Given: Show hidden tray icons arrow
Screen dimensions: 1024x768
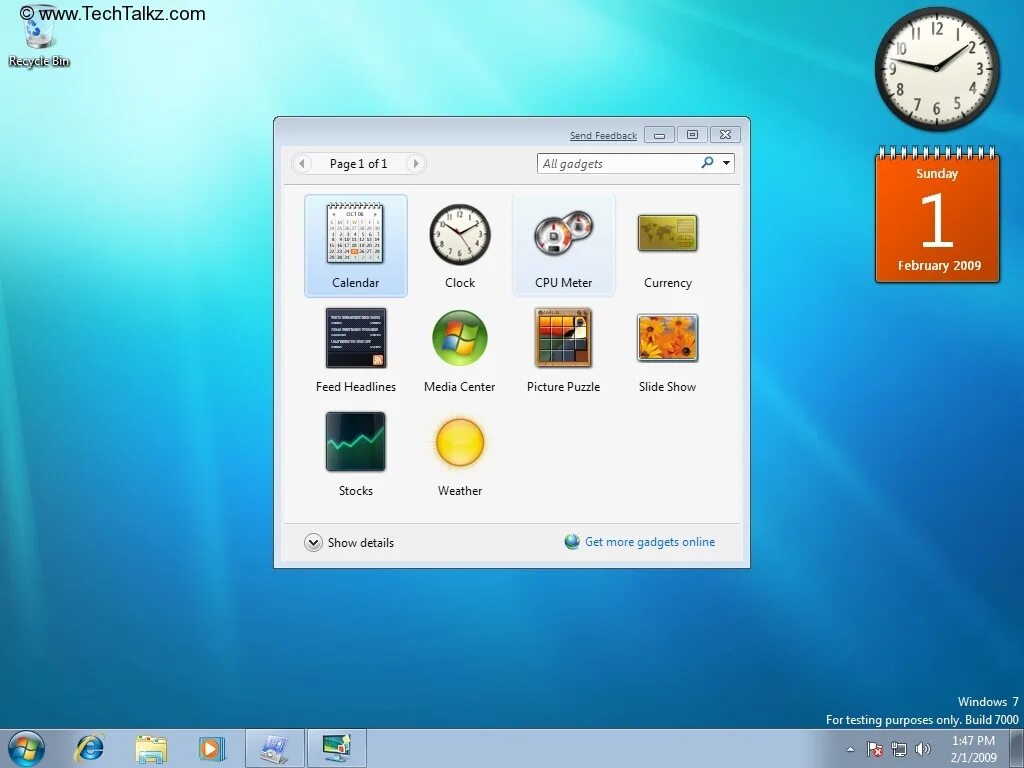Looking at the screenshot, I should pyautogui.click(x=850, y=749).
